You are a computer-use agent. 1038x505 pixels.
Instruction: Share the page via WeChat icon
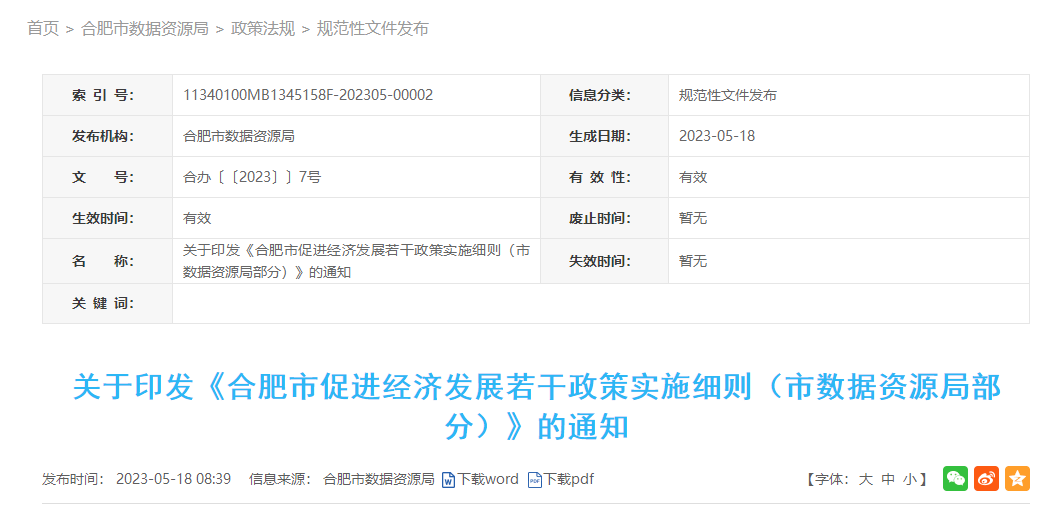click(x=955, y=479)
